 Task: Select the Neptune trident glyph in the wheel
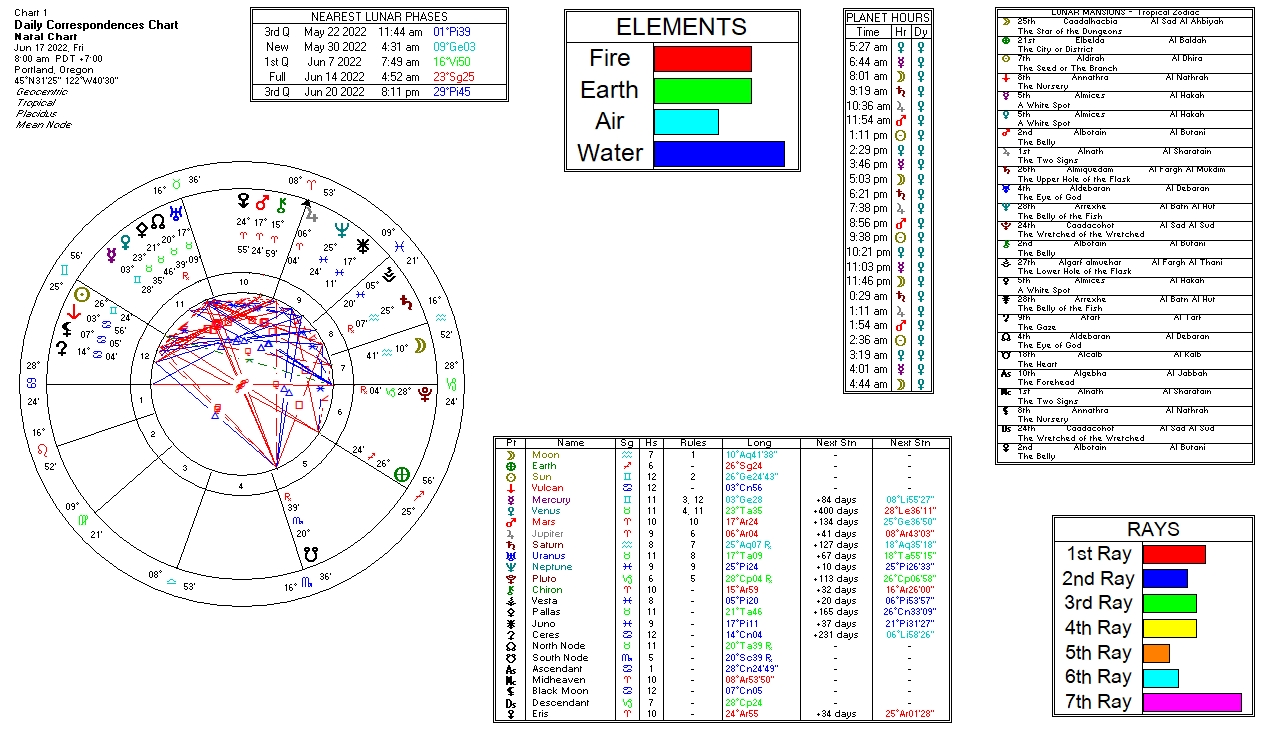pyautogui.click(x=342, y=228)
